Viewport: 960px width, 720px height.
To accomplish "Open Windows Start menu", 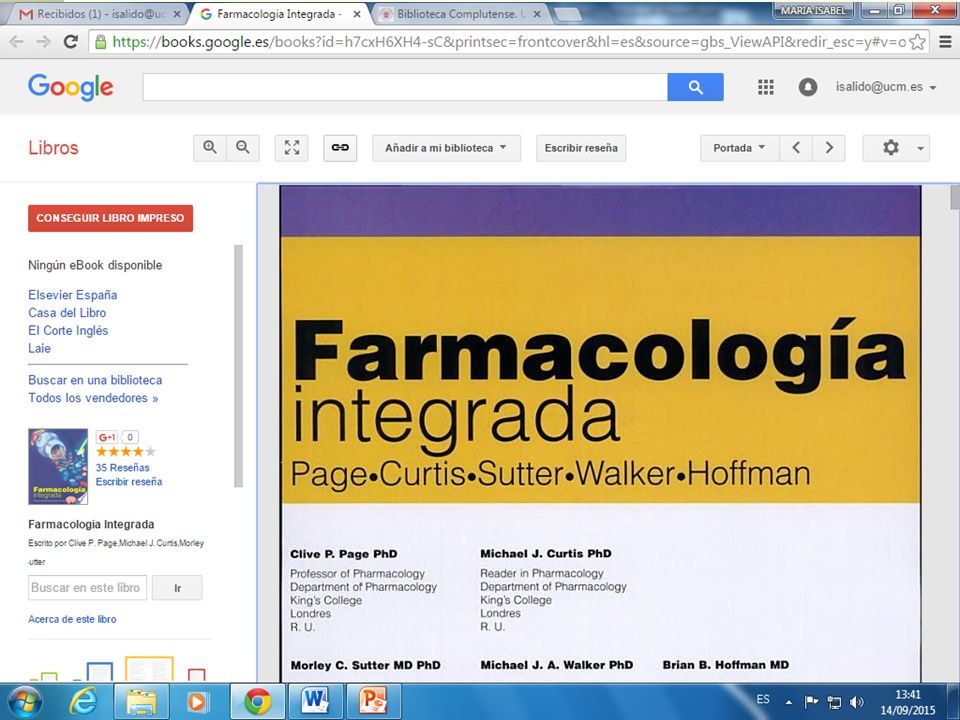I will [24, 702].
